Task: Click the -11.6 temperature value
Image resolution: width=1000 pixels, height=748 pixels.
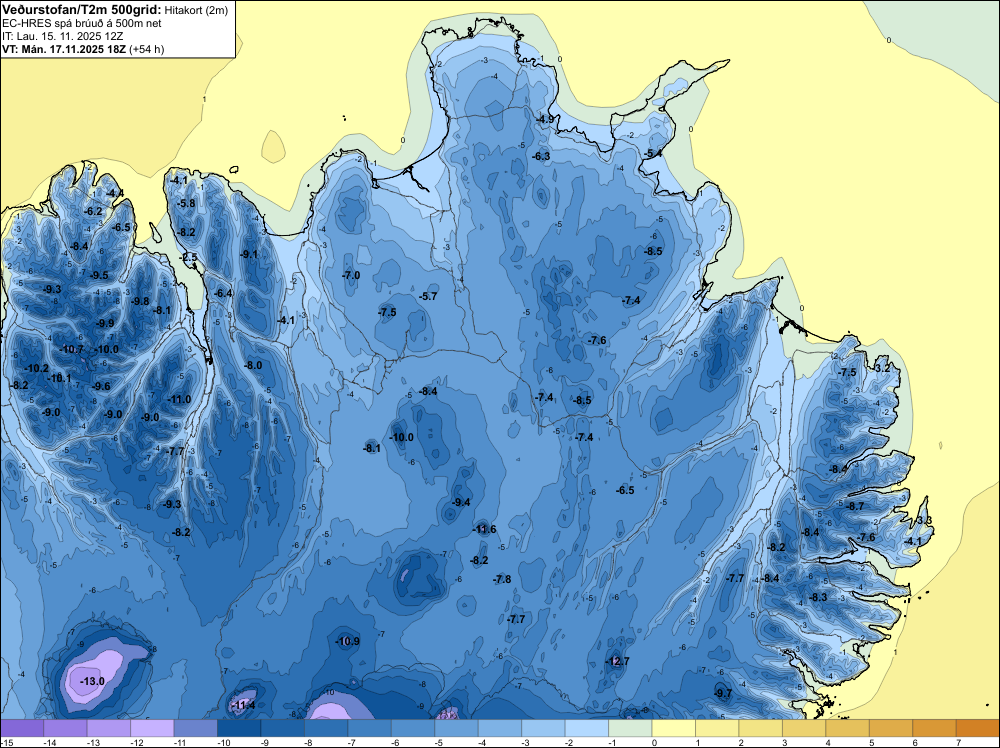Action: coord(485,529)
